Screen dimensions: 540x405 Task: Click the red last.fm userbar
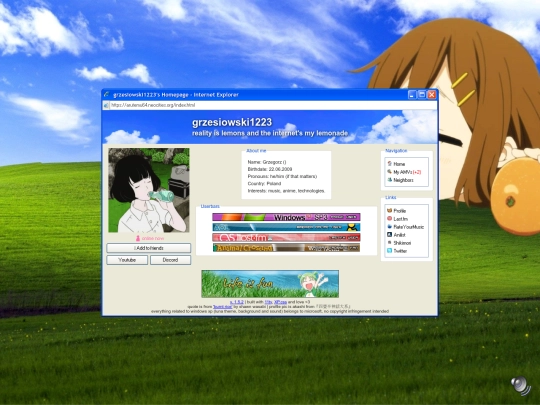[286, 237]
